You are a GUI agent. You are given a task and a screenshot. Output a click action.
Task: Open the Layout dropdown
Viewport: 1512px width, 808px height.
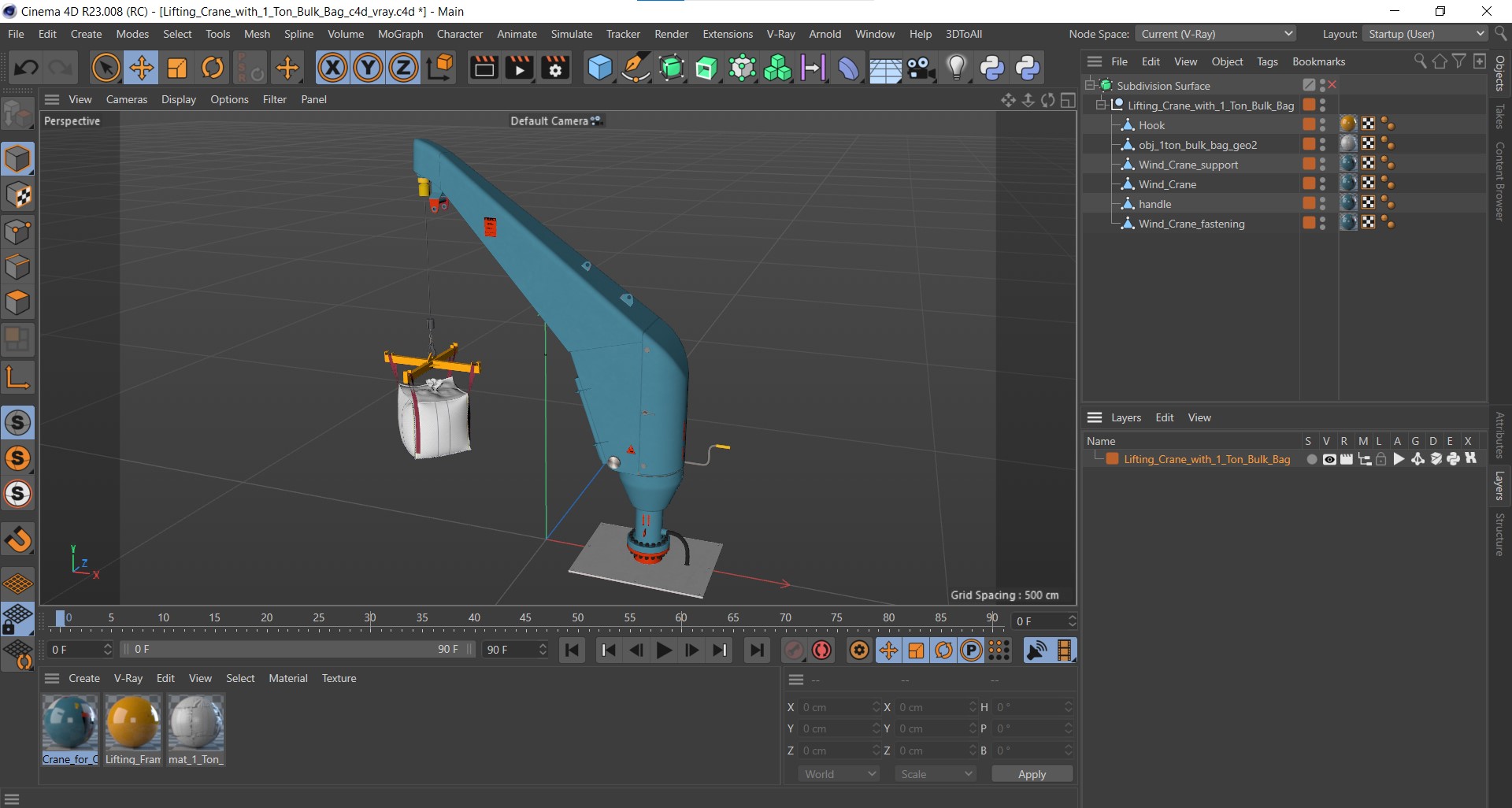tap(1426, 34)
